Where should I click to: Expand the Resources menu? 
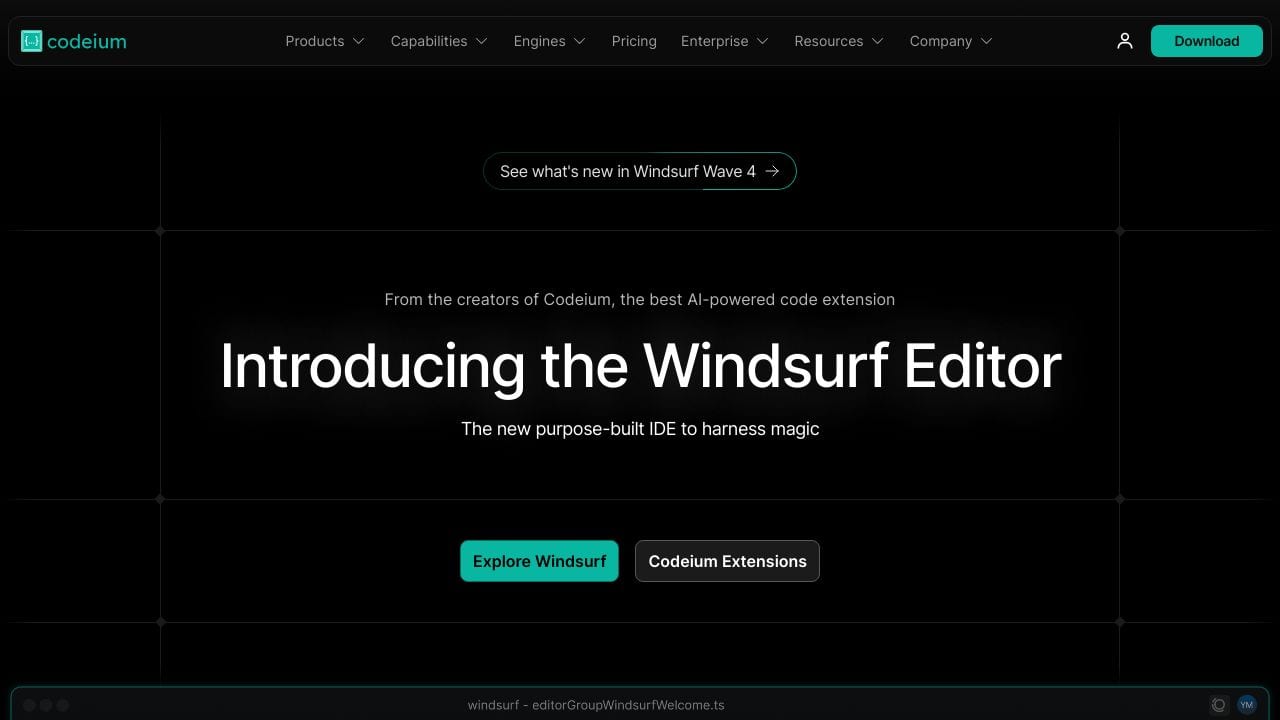839,41
